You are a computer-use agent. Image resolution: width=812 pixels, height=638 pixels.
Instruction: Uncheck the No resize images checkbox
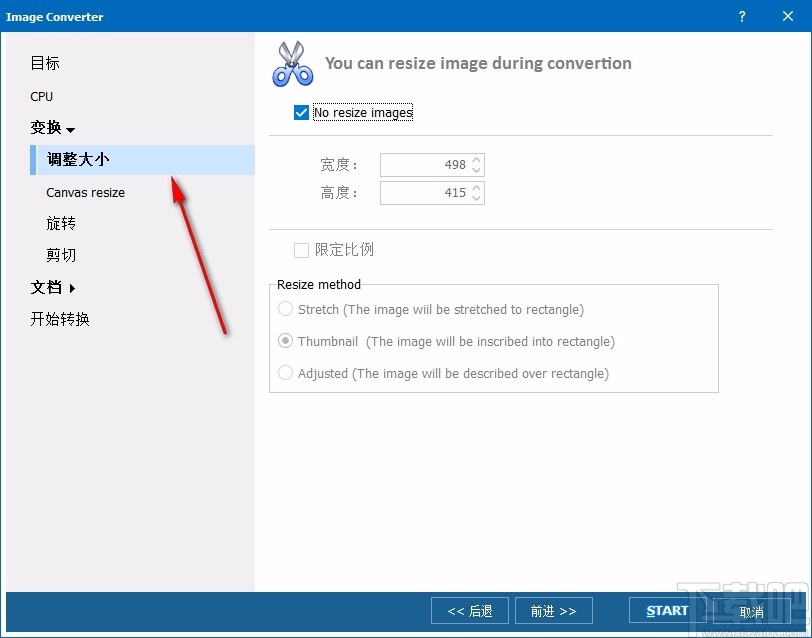301,112
